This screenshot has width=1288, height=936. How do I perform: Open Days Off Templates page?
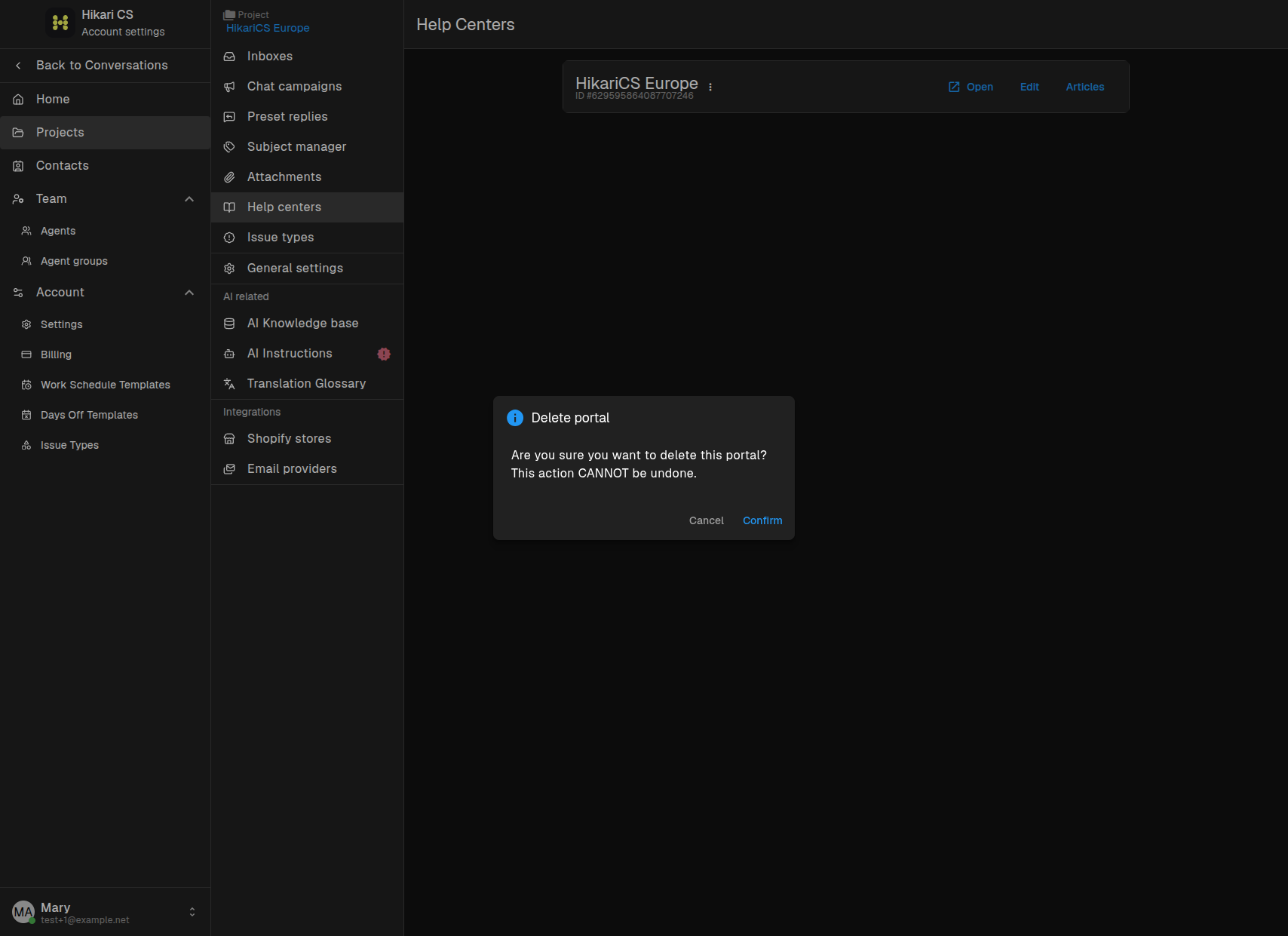(x=106, y=415)
